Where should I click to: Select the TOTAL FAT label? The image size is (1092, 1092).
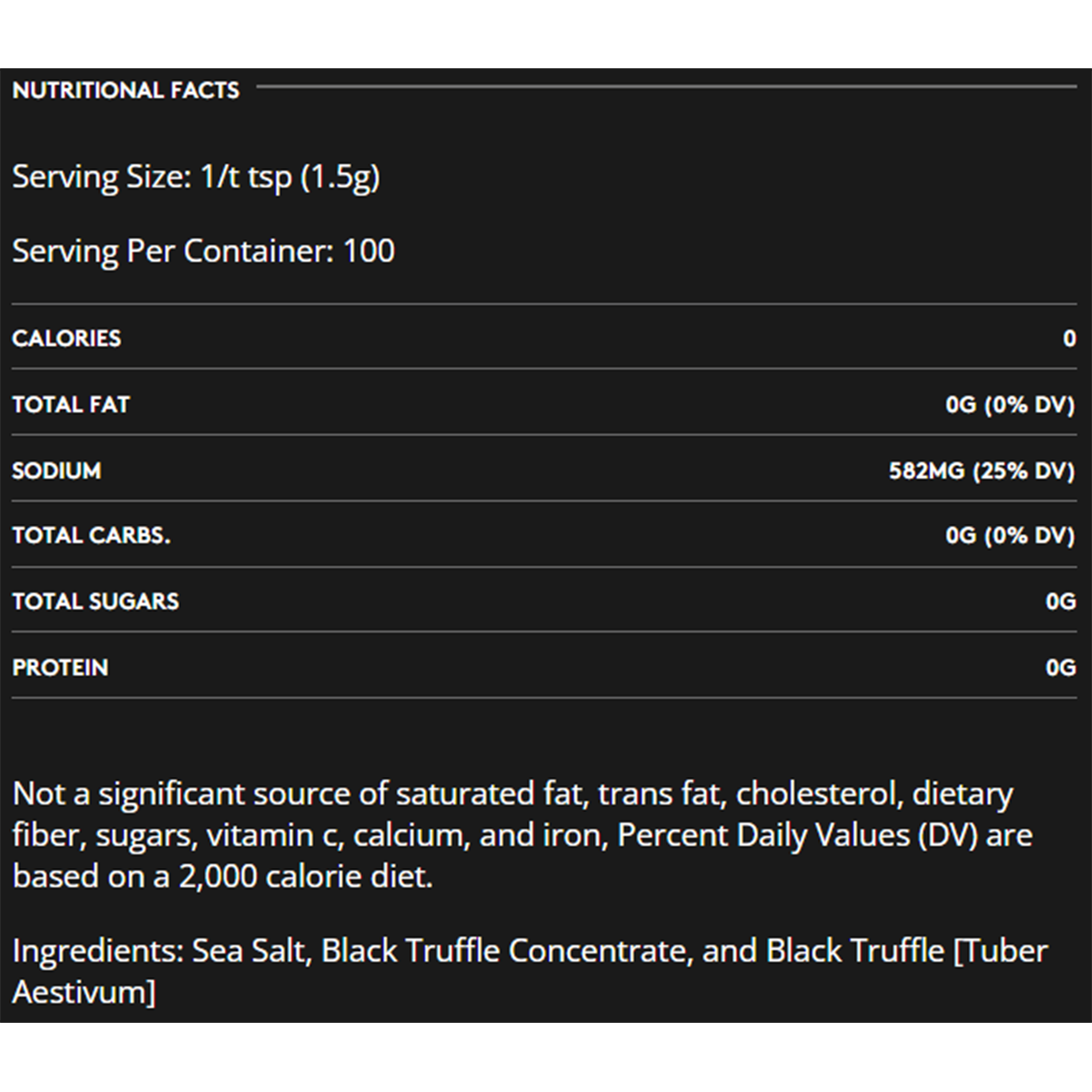point(71,404)
